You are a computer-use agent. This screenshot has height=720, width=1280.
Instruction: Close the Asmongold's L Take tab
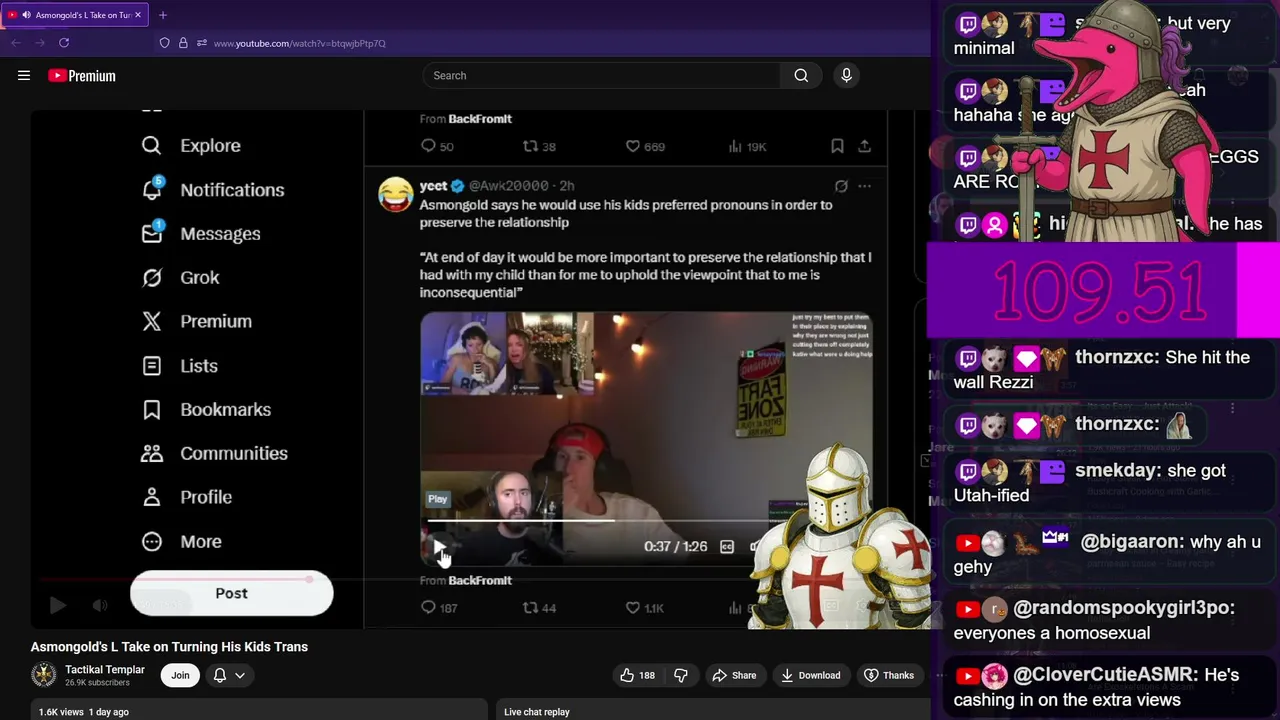coord(138,15)
